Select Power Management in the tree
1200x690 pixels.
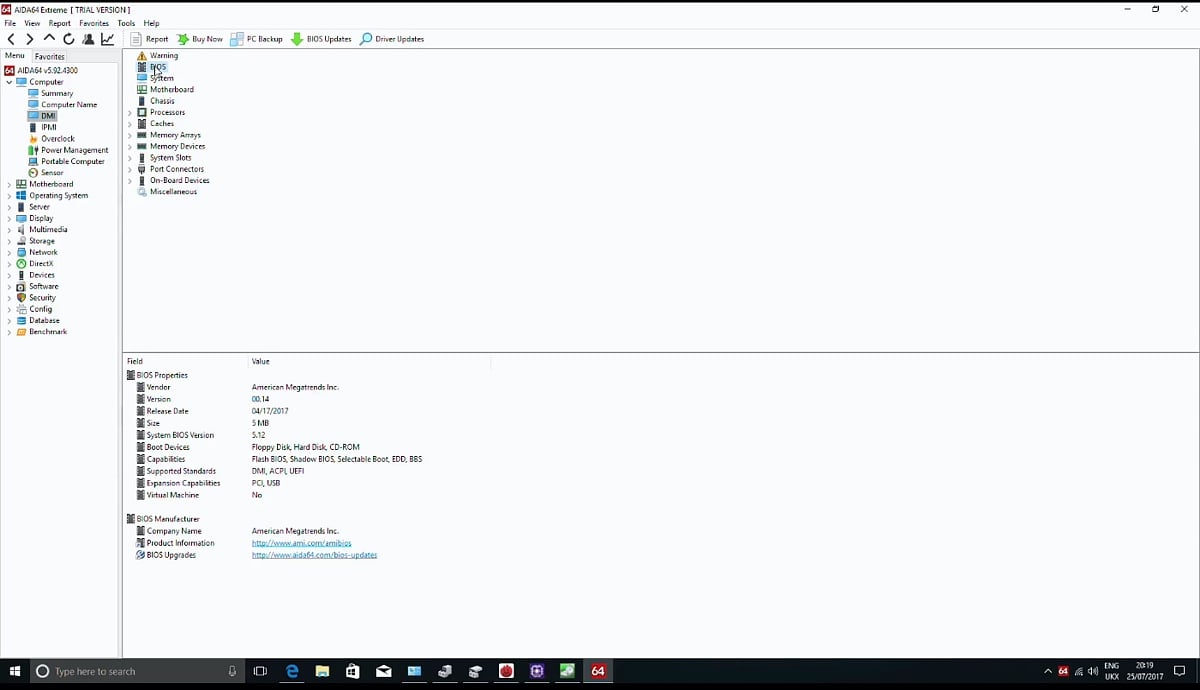[x=74, y=150]
